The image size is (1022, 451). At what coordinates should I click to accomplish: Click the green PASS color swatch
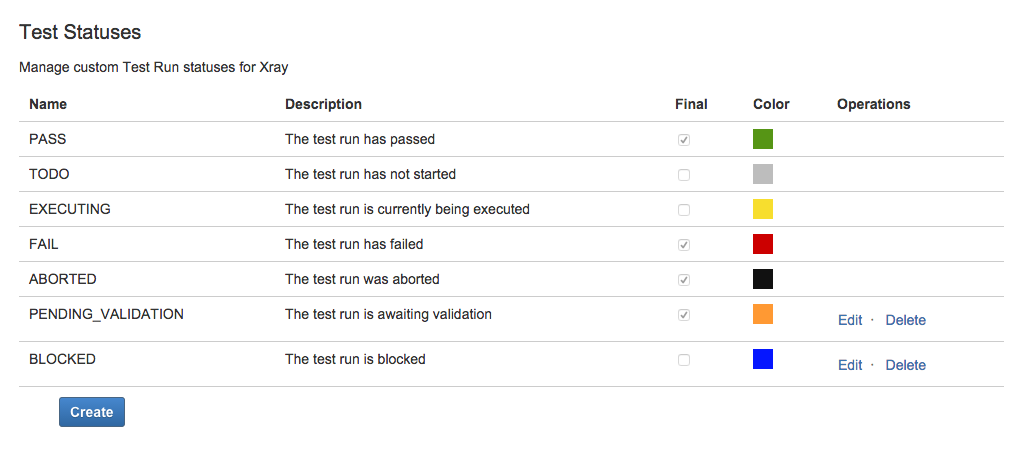click(763, 139)
